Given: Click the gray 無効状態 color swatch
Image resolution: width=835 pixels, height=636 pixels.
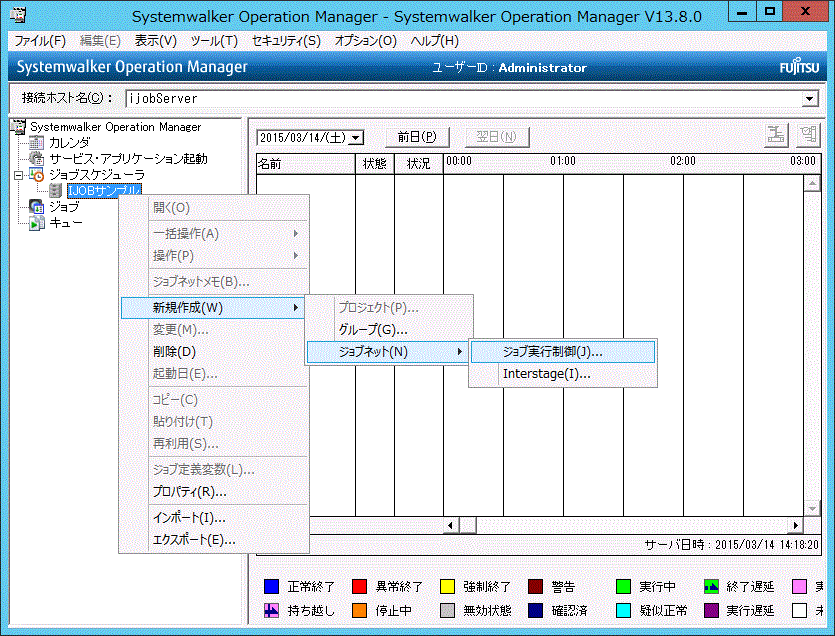Looking at the screenshot, I should [447, 610].
